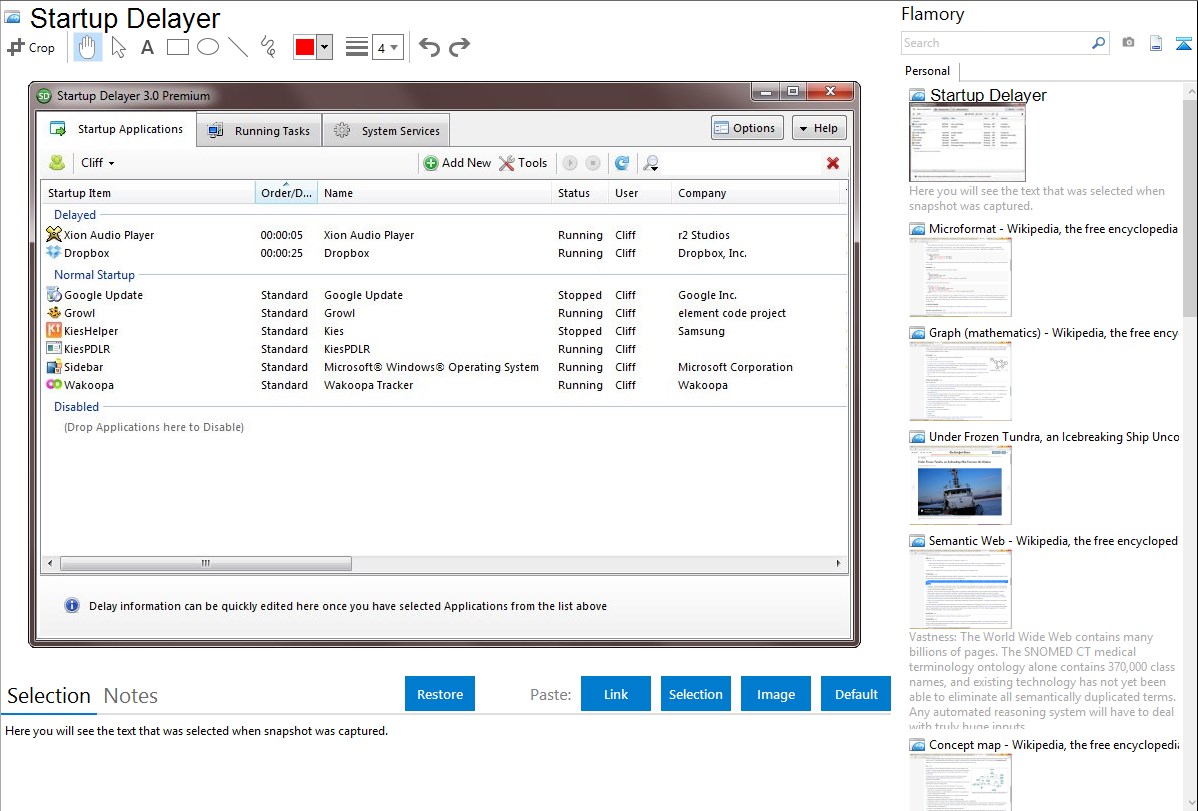This screenshot has height=811, width=1198.
Task: Switch to the Notes tab
Action: click(131, 696)
